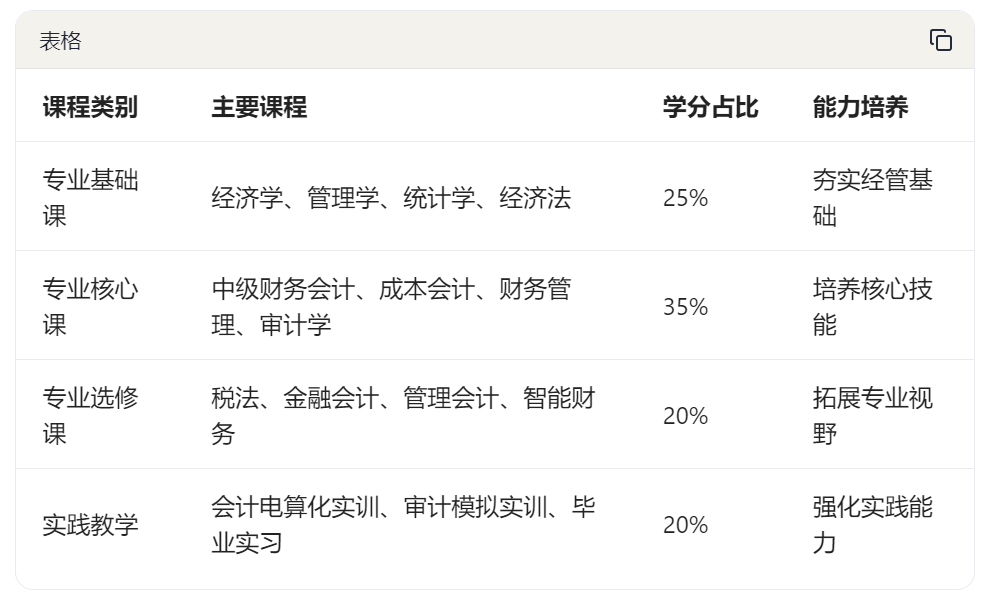Click the 20% cell in 实践教学 row
993x600 pixels.
tap(685, 525)
